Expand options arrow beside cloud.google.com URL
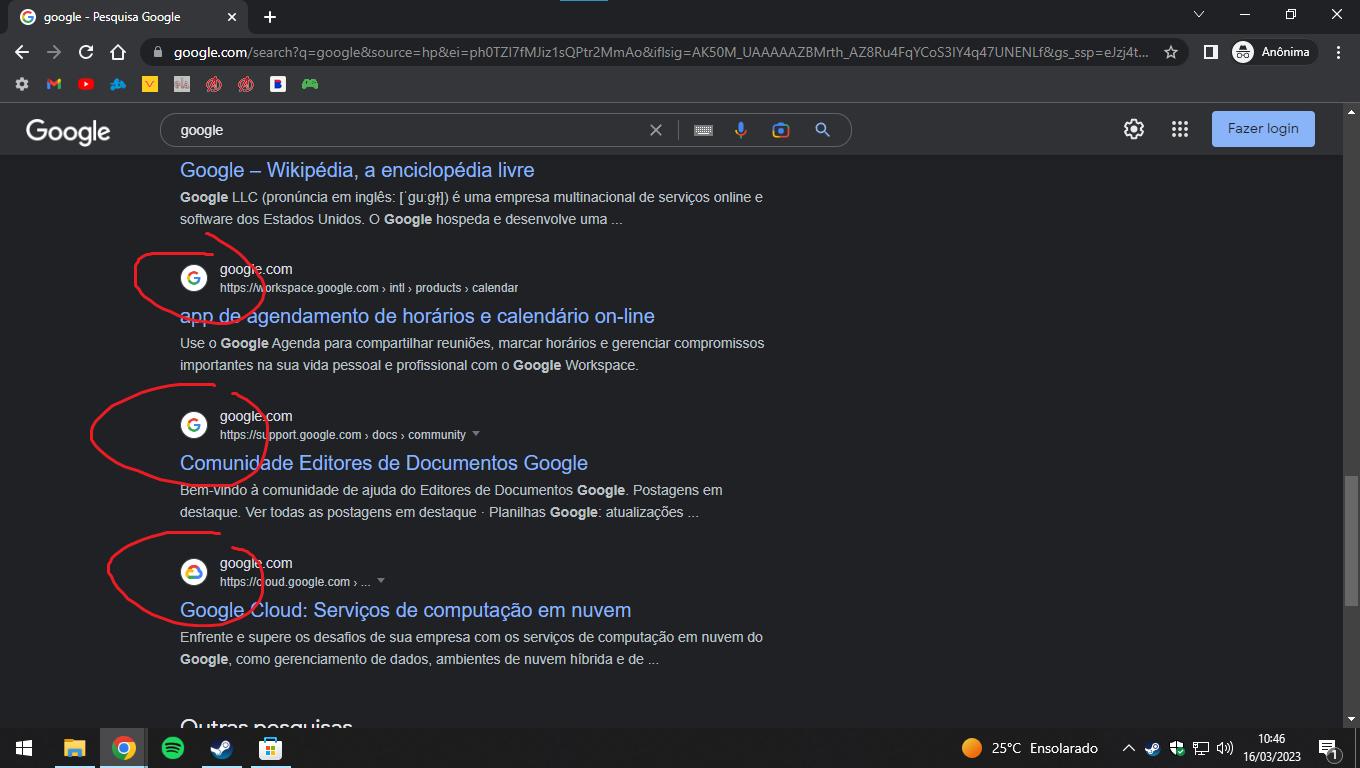 point(381,581)
